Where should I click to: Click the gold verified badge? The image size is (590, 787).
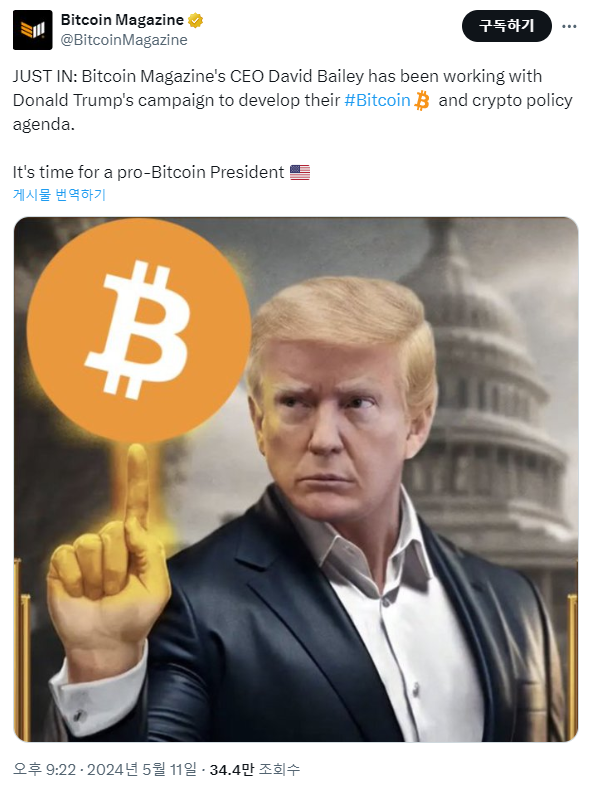[x=195, y=21]
